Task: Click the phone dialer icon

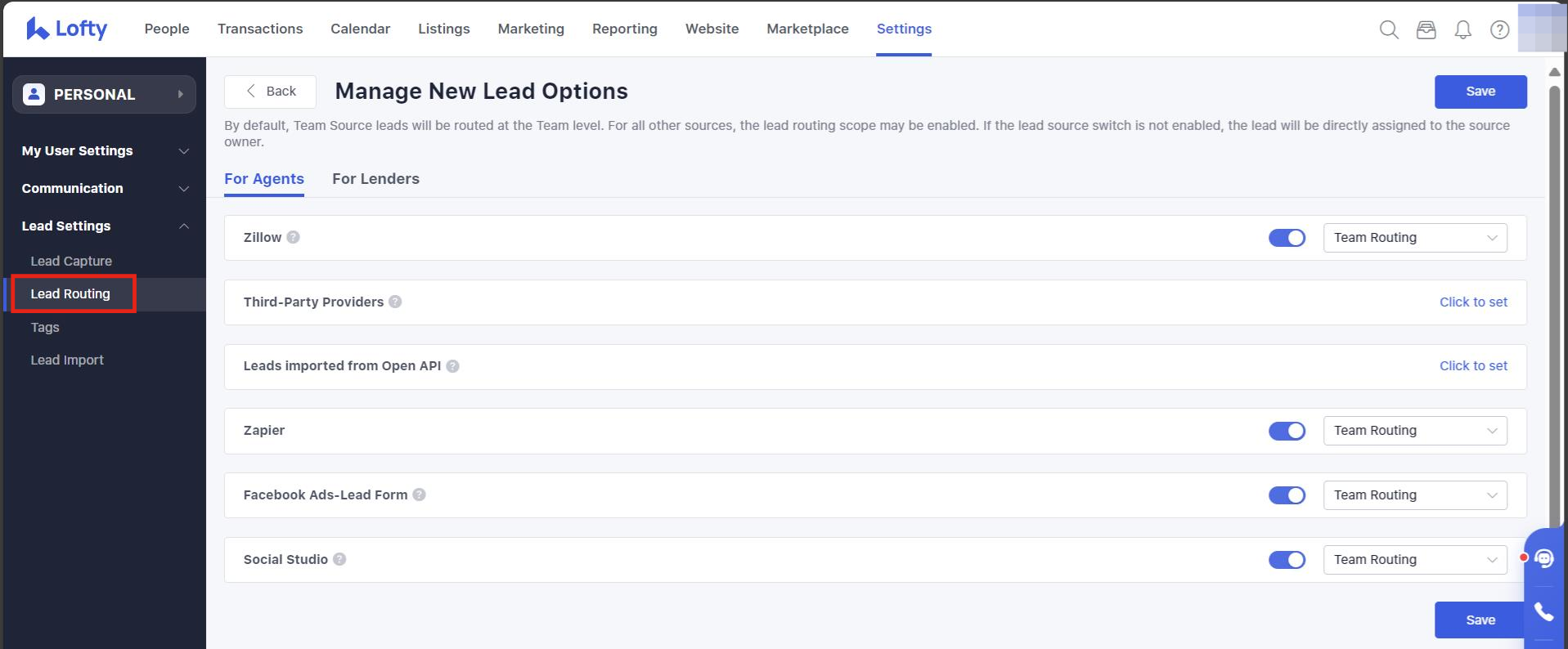Action: click(x=1543, y=611)
